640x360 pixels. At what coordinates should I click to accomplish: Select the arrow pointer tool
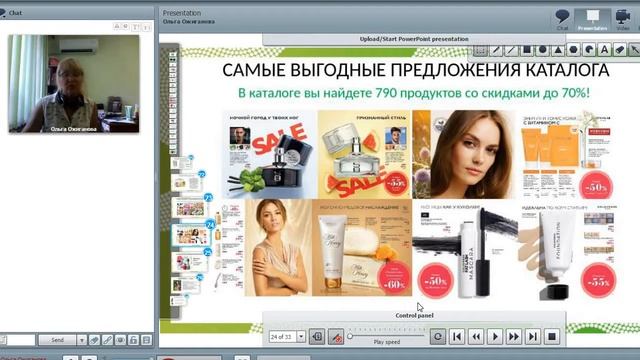(635, 50)
